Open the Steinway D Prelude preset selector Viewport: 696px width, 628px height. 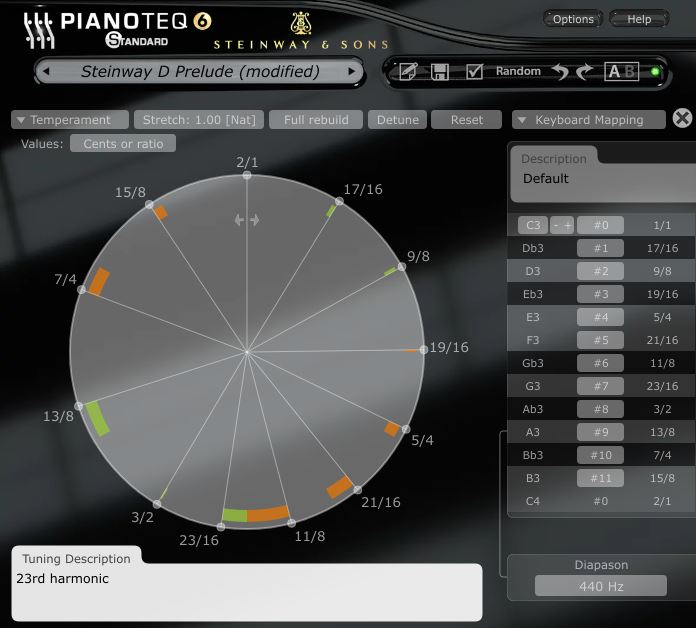pos(200,71)
